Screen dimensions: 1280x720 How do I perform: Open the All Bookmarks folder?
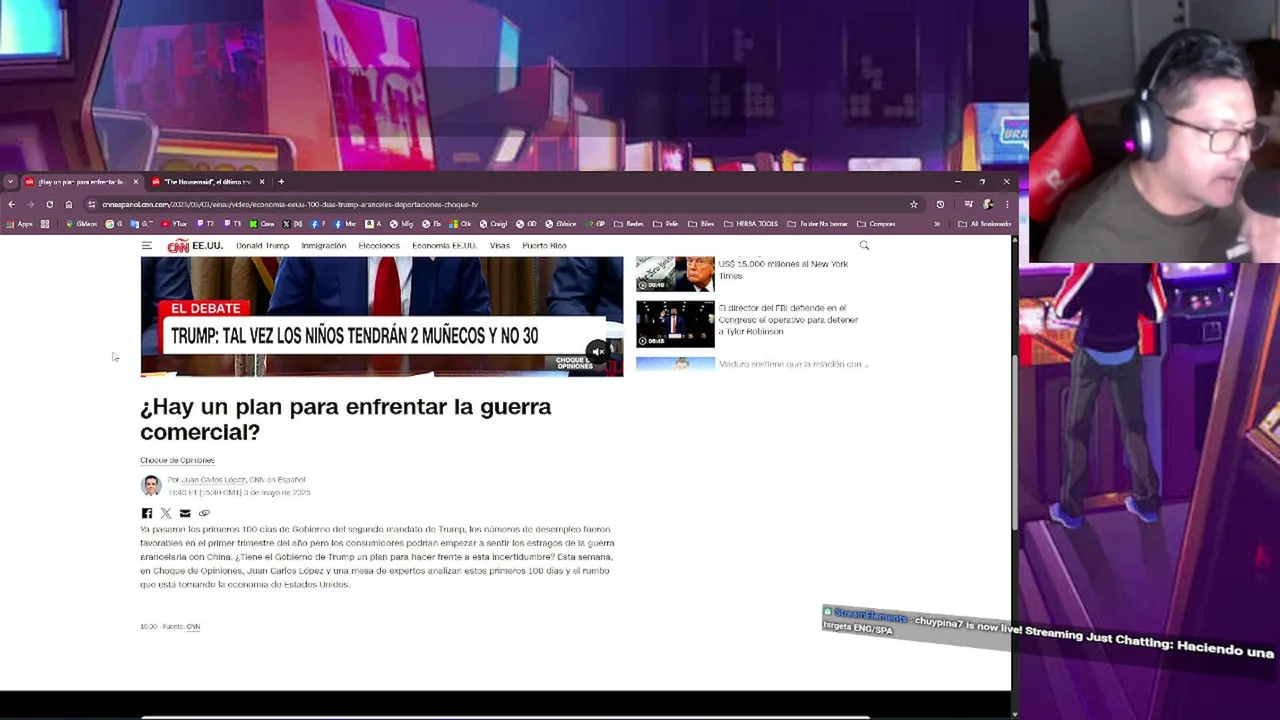984,224
